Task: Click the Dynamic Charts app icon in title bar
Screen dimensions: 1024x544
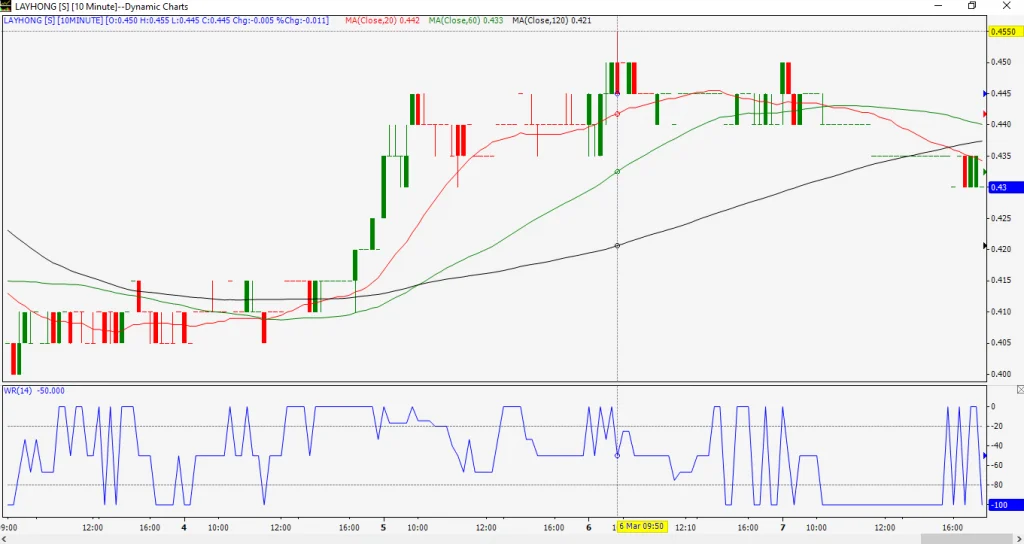Action: click(6, 6)
